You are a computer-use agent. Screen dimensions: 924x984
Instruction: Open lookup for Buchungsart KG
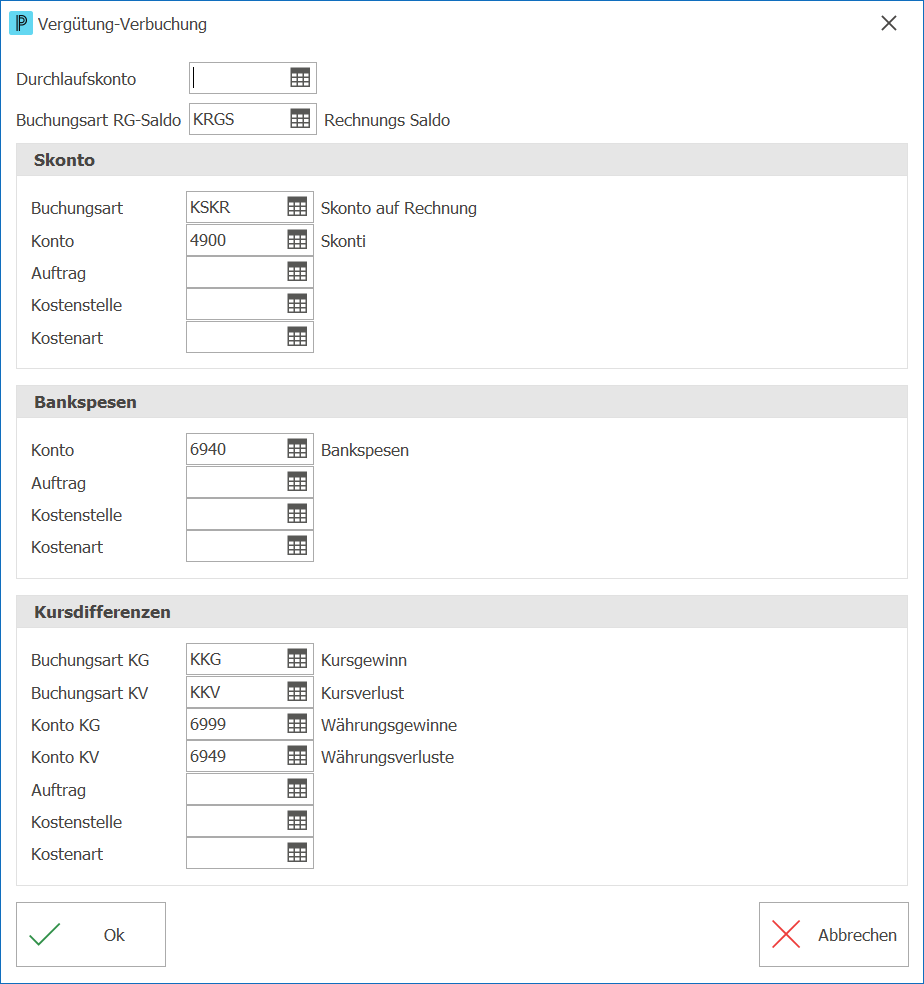point(297,659)
